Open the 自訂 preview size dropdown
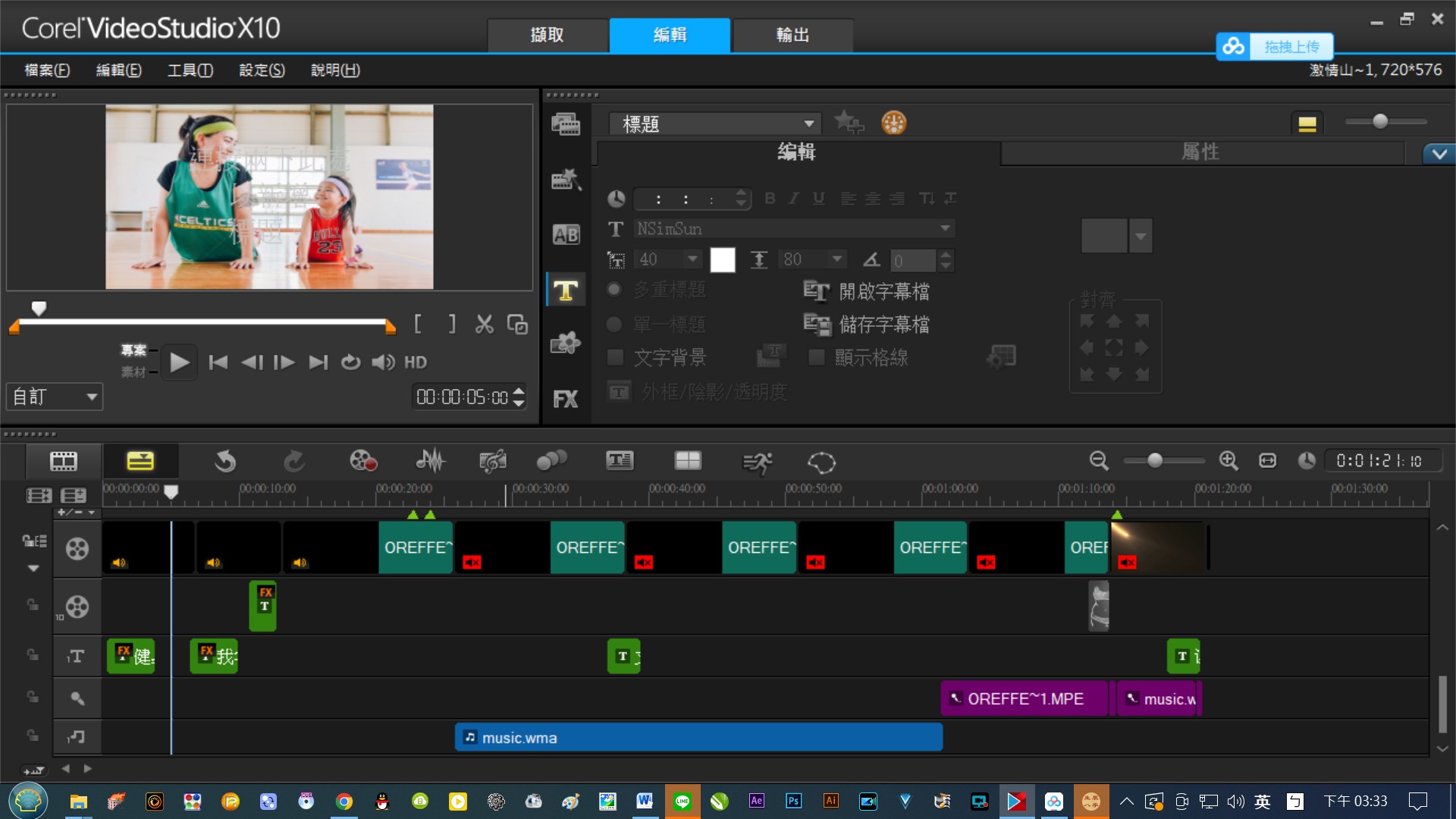The height and width of the screenshot is (819, 1456). tap(55, 397)
